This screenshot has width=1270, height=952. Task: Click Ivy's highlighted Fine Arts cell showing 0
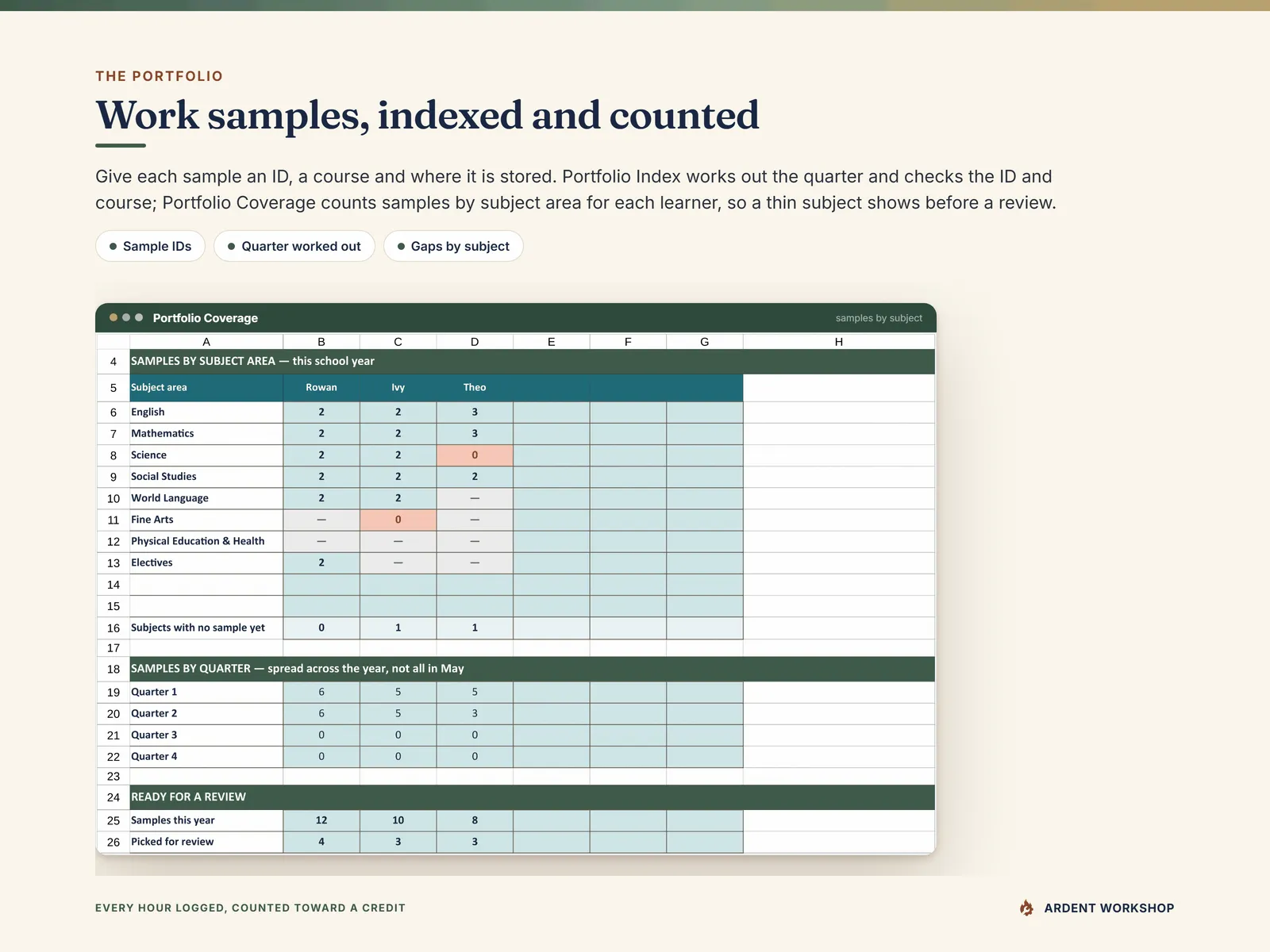[x=398, y=520]
